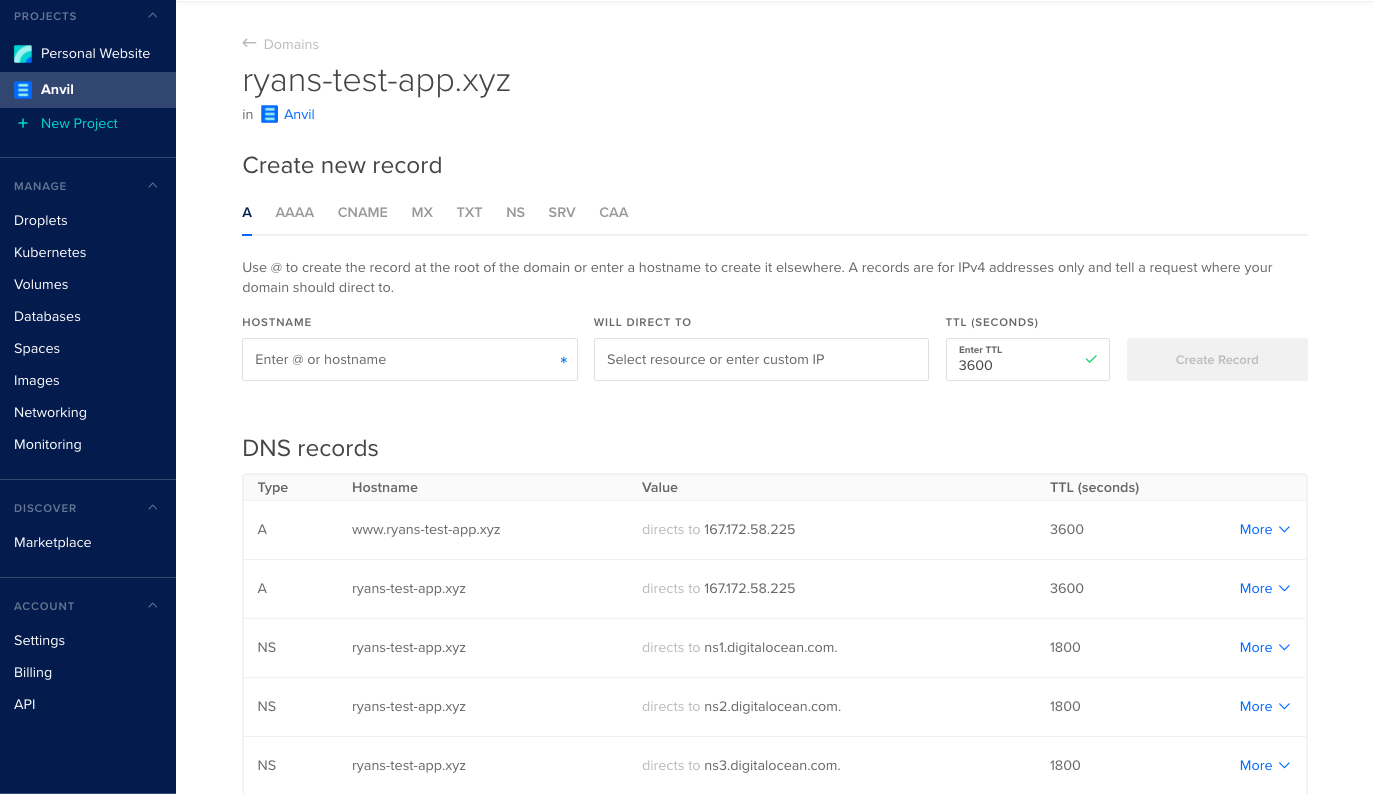Open More menu for the www A record
This screenshot has width=1373, height=794.
click(1264, 529)
